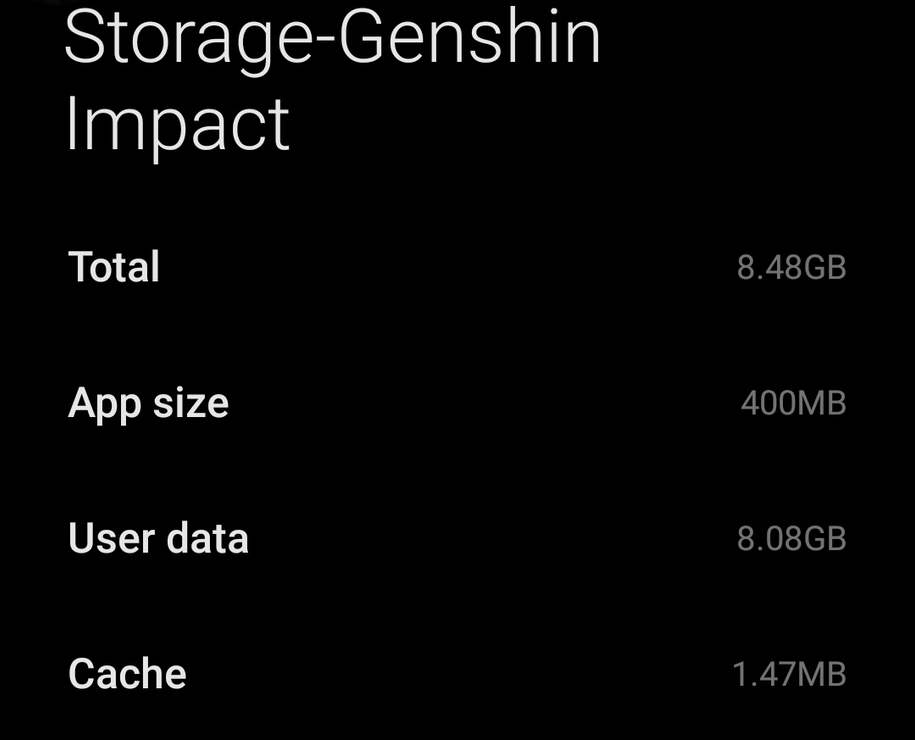Image resolution: width=915 pixels, height=740 pixels.
Task: Select the Cache label
Action: coord(127,675)
